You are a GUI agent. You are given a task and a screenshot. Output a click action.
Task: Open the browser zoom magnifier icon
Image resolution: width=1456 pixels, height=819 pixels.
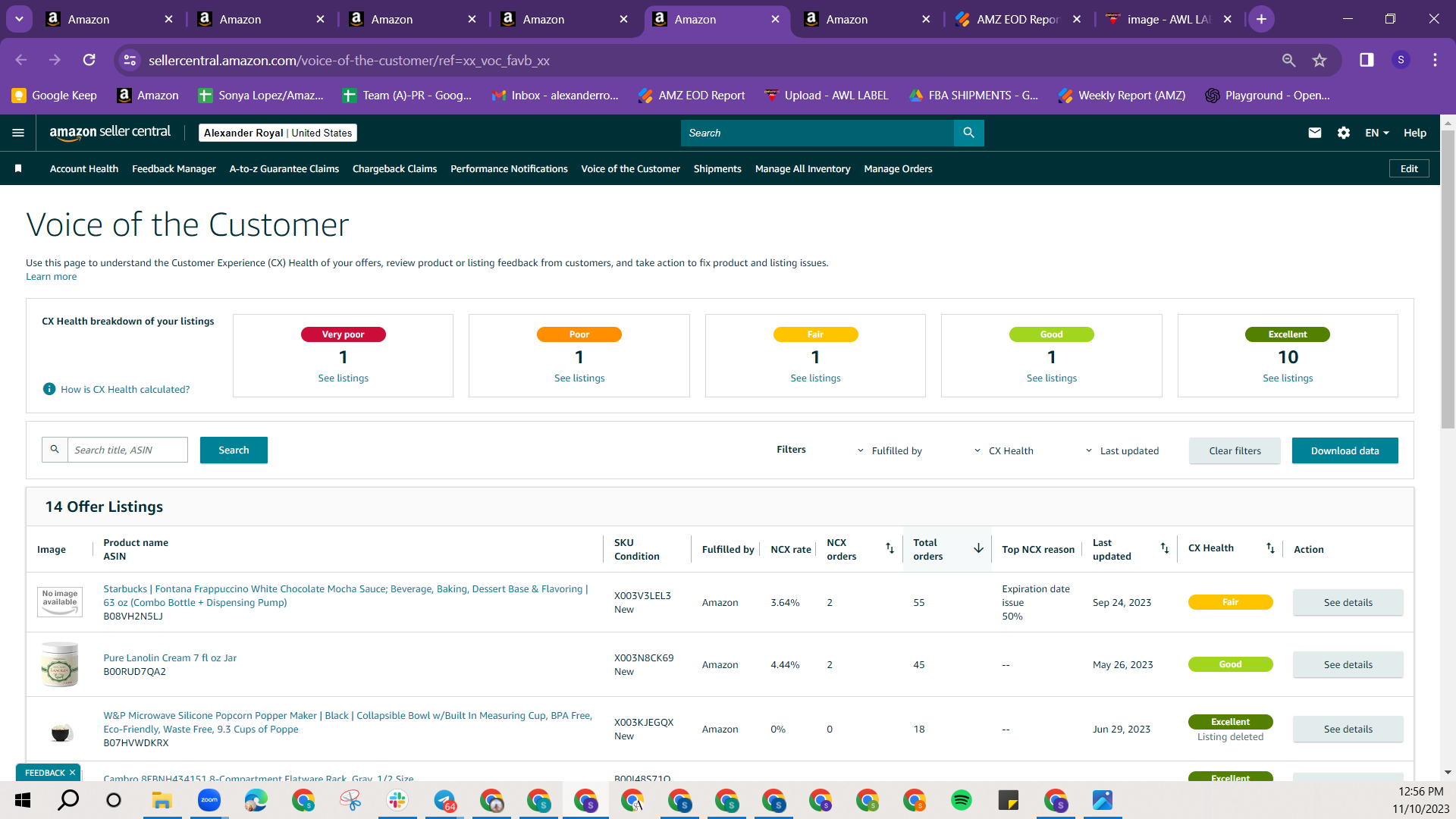(x=1288, y=60)
